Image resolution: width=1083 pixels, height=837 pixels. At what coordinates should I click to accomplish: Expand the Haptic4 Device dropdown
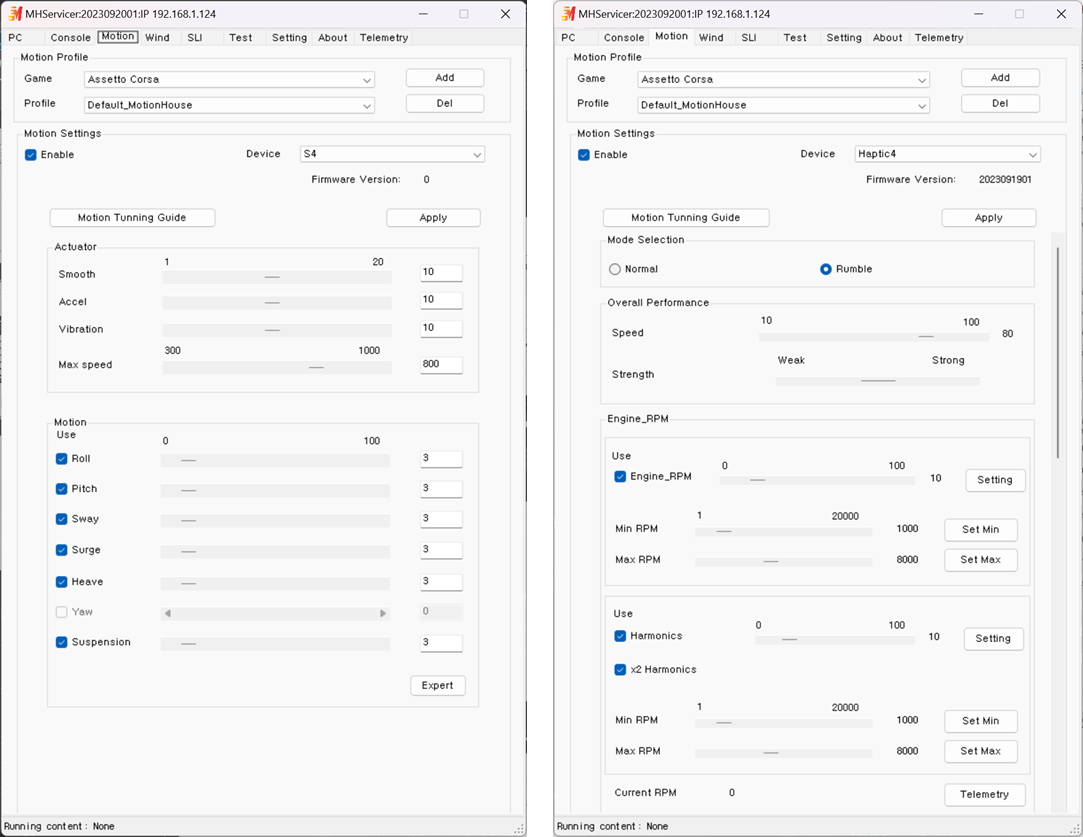pyautogui.click(x=947, y=154)
